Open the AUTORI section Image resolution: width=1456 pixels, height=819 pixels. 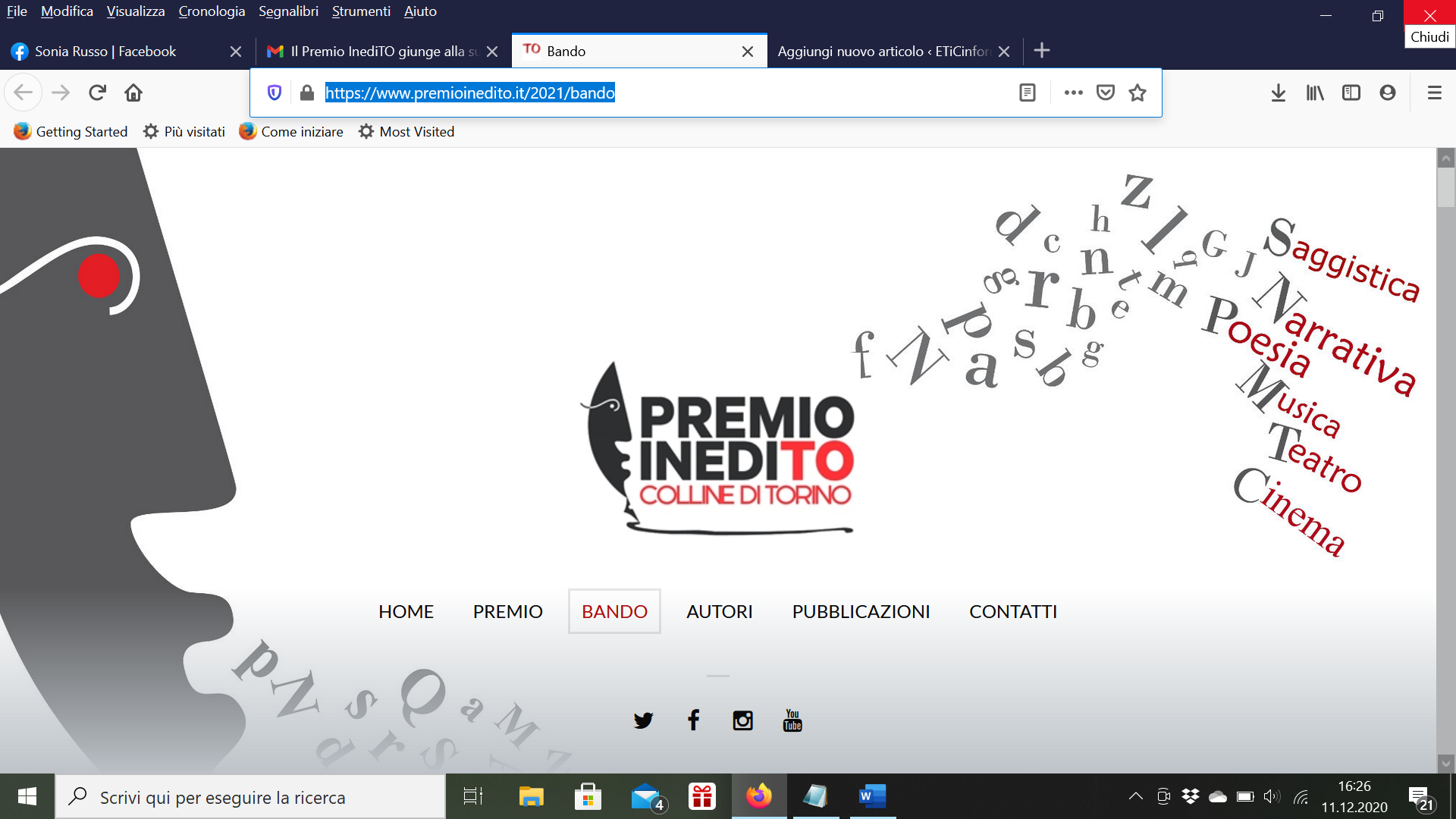pos(719,611)
